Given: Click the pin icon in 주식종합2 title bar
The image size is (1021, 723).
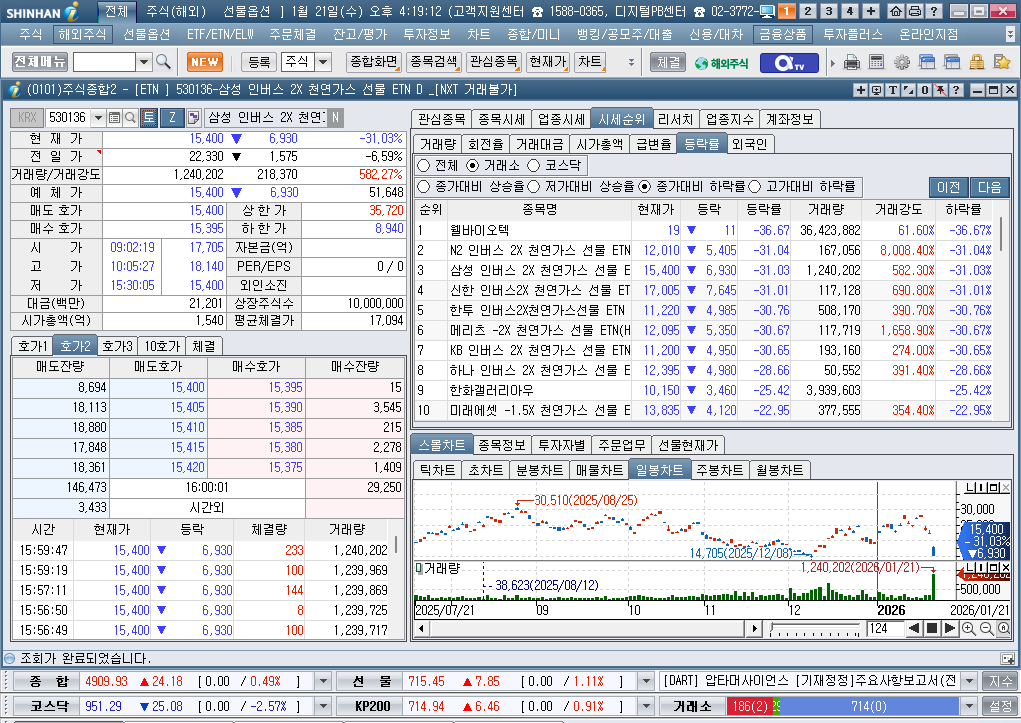Looking at the screenshot, I should (x=940, y=90).
